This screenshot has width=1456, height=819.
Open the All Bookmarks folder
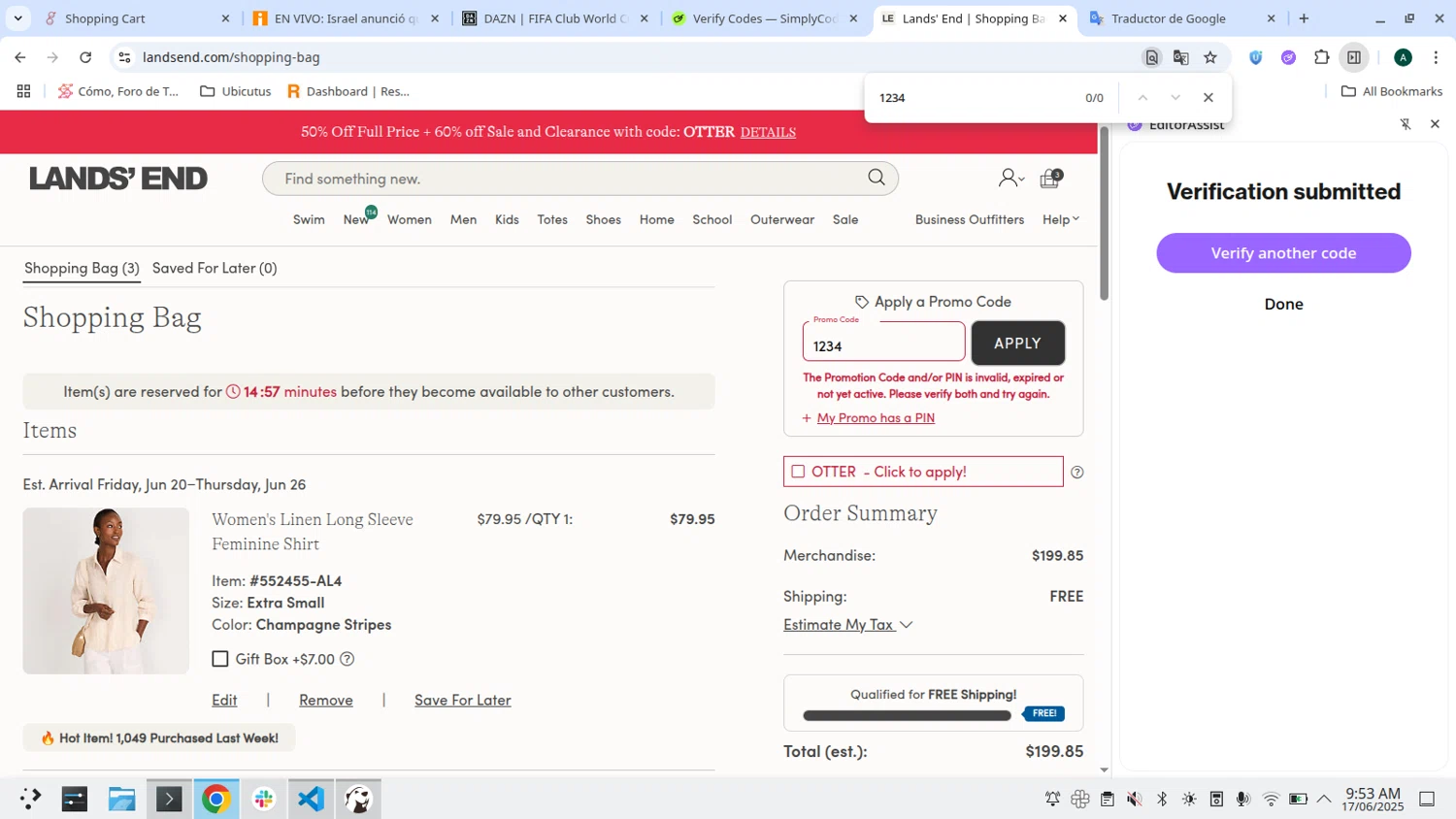coord(1391,91)
